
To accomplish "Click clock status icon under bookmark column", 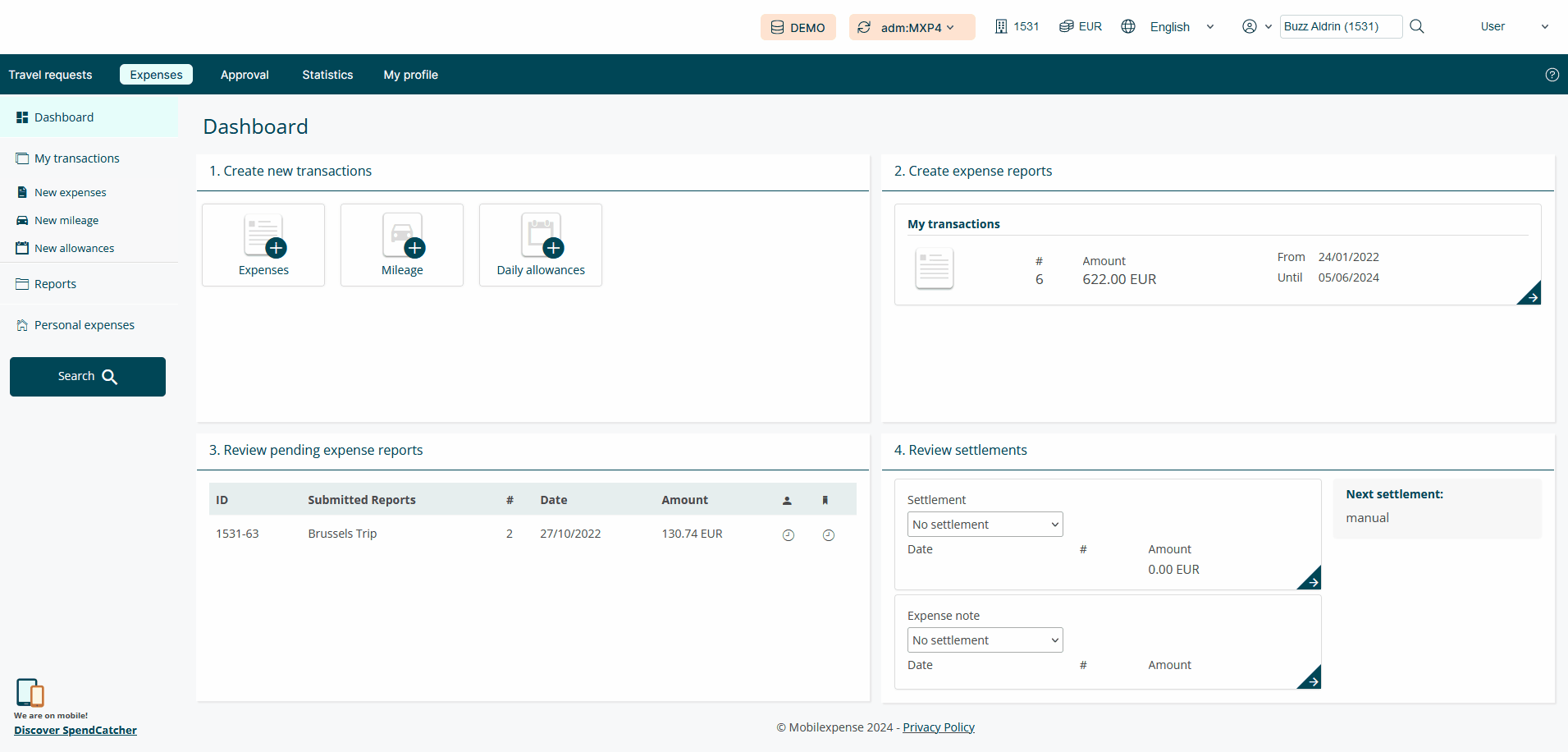I will click(829, 535).
